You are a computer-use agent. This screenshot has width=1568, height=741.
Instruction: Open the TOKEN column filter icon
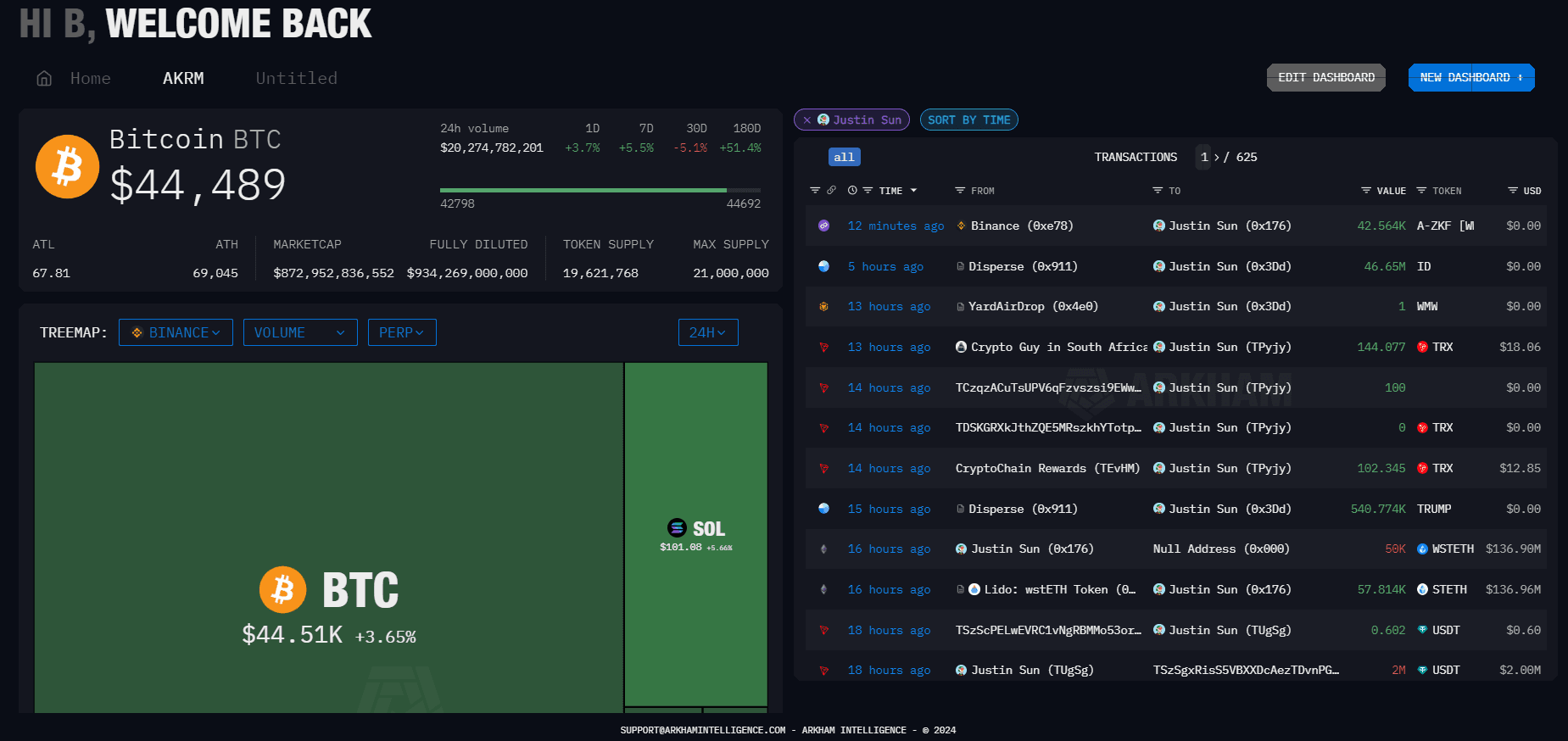[1421, 191]
